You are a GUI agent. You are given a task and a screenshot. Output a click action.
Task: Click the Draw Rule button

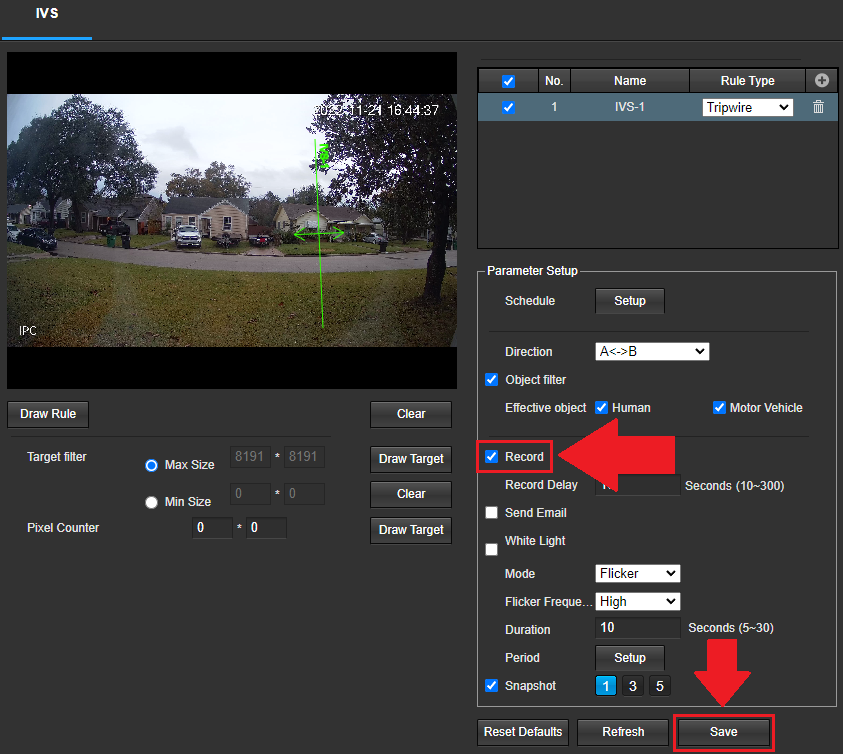click(x=48, y=414)
